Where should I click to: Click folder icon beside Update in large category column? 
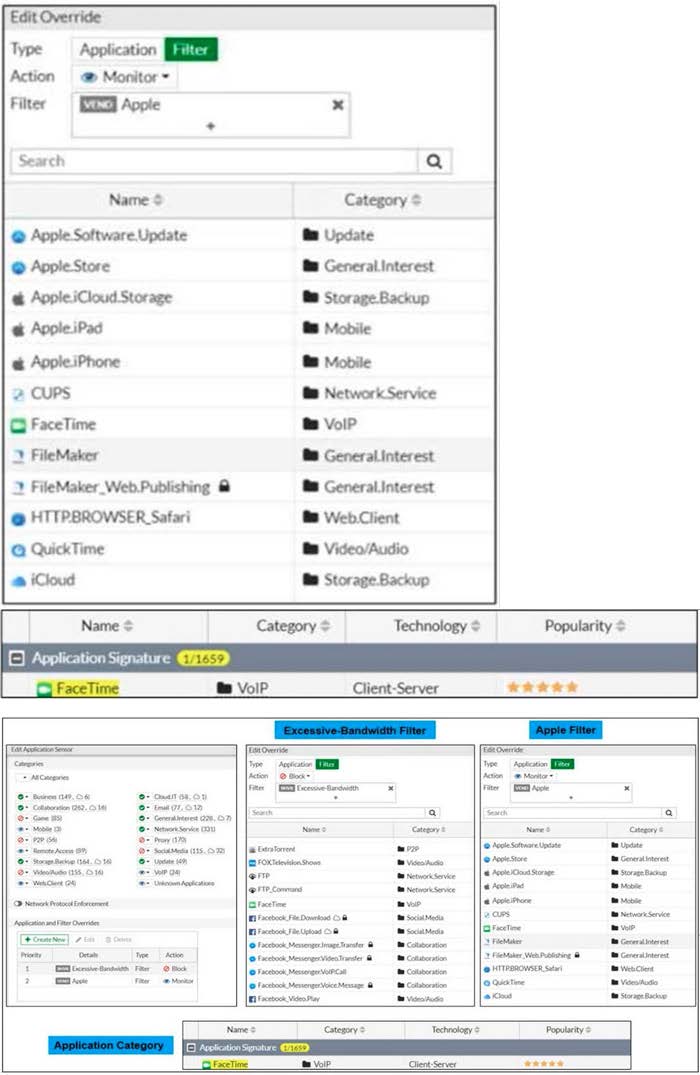click(x=311, y=235)
